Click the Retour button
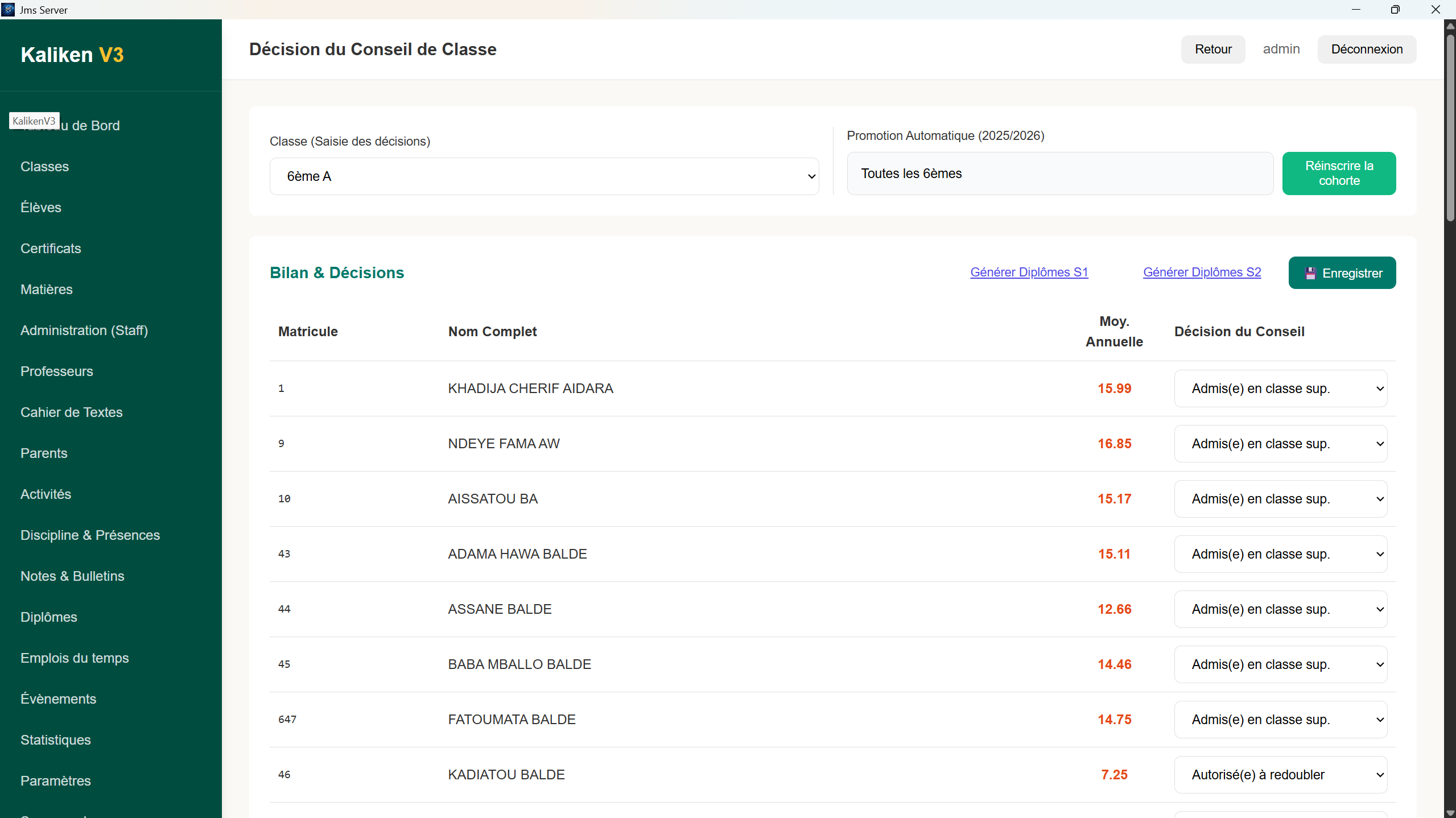Viewport: 1456px width, 818px height. 1212,49
